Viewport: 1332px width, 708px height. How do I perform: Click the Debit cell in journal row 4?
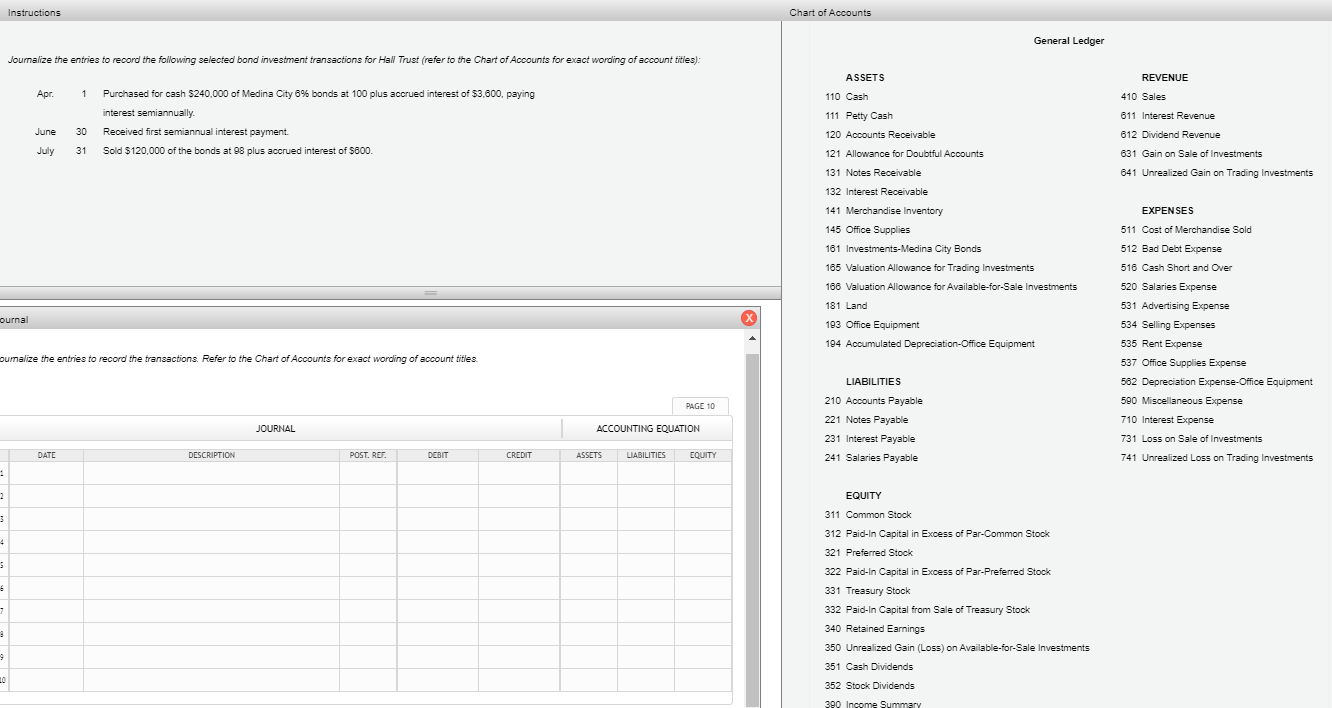(x=437, y=541)
